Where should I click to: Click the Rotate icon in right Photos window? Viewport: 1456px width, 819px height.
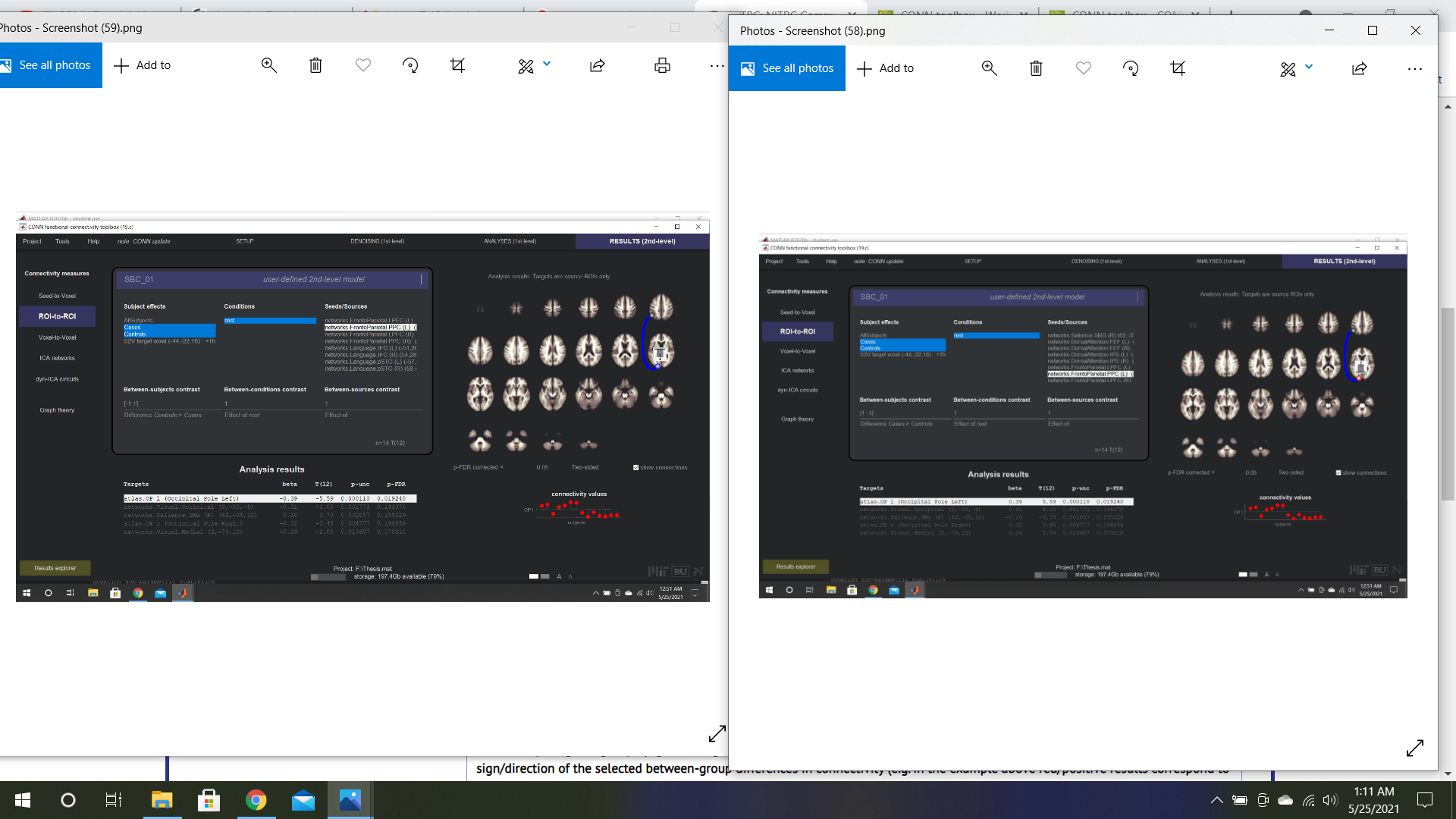pos(1131,68)
